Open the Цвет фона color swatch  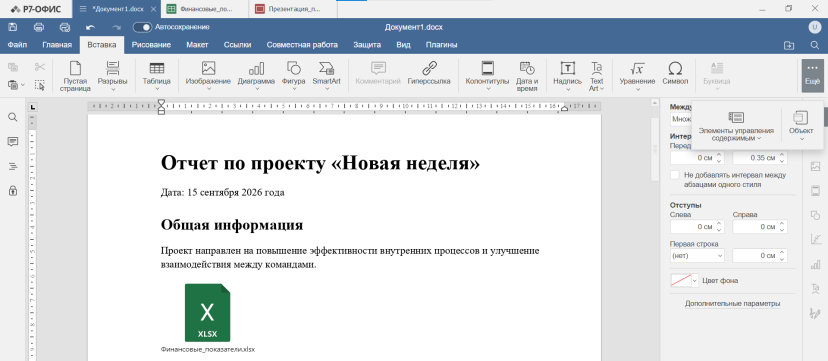click(x=684, y=280)
